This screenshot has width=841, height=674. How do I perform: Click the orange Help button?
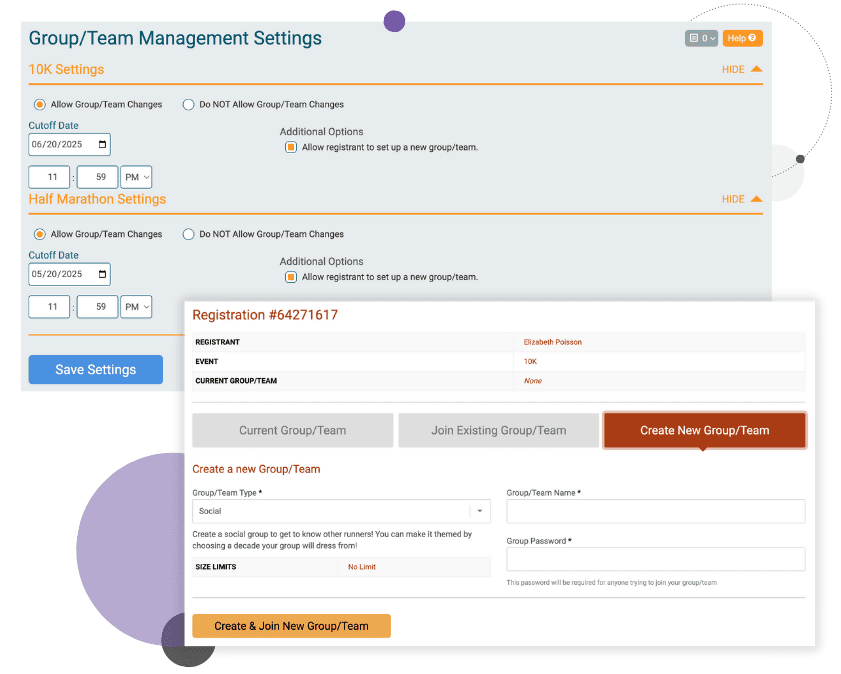742,38
